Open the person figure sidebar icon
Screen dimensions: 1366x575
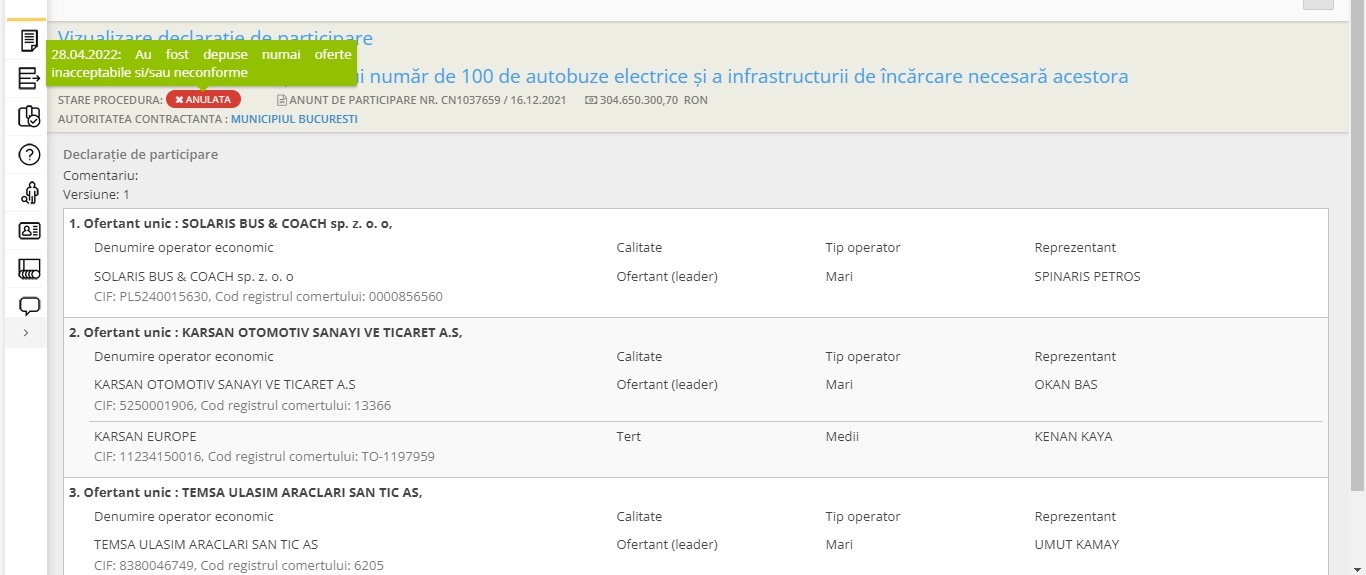pyautogui.click(x=30, y=192)
